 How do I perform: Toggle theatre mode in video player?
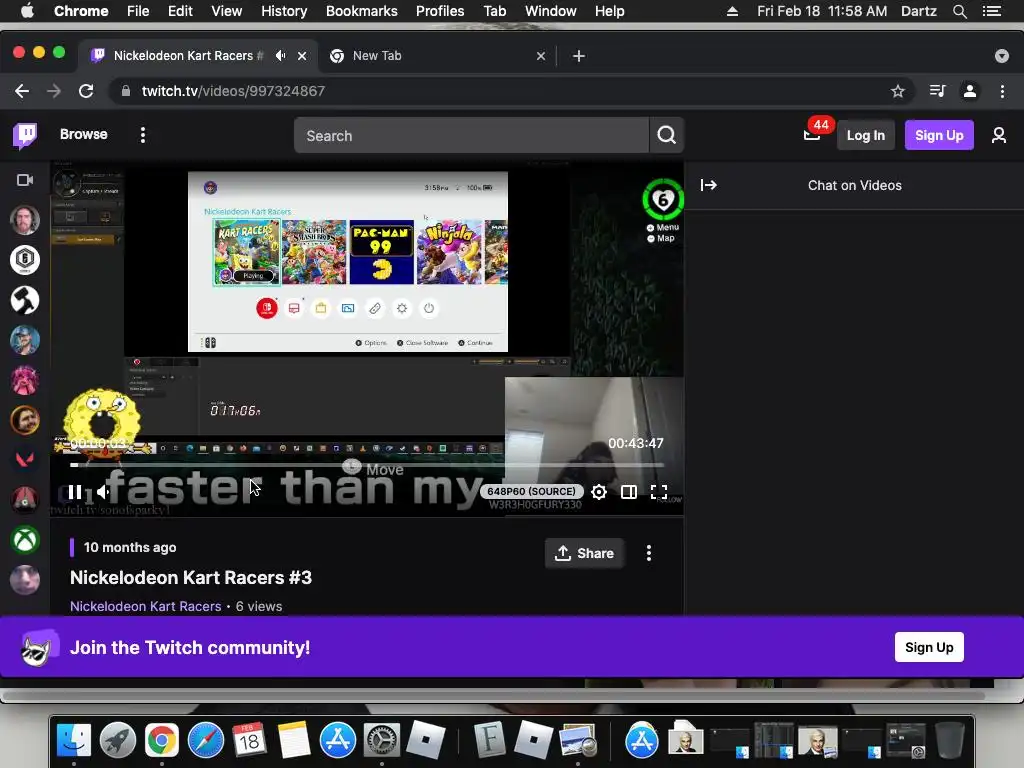[628, 492]
